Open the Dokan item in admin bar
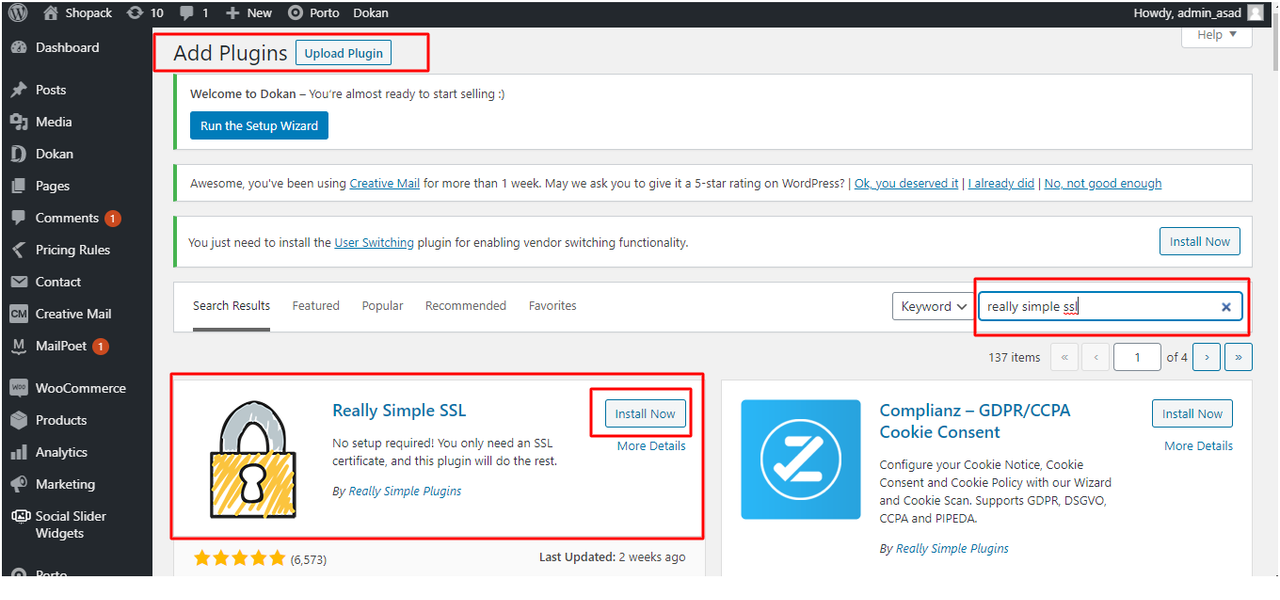 click(371, 13)
